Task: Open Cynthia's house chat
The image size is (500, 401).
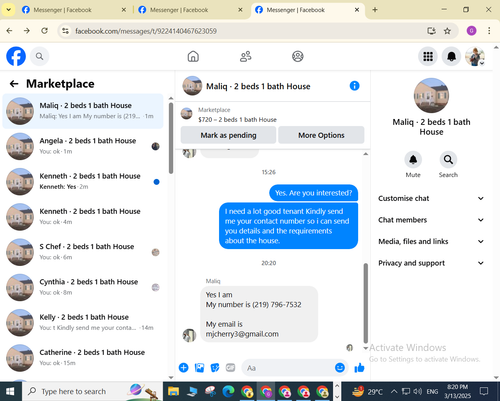Action: point(83,287)
